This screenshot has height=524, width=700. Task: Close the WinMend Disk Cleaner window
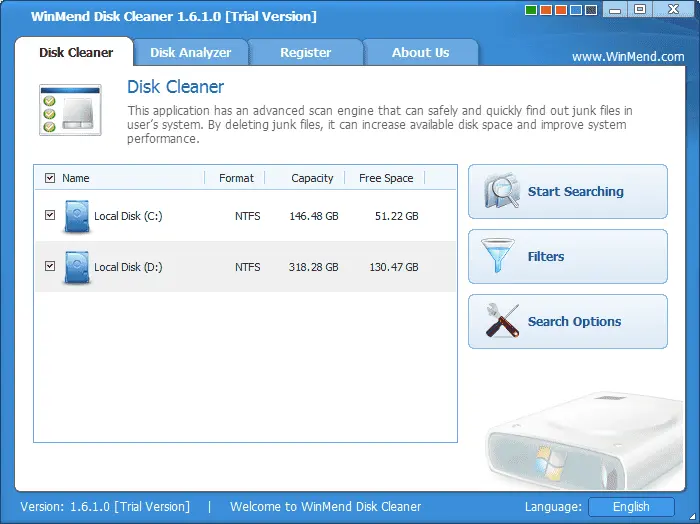click(x=673, y=9)
